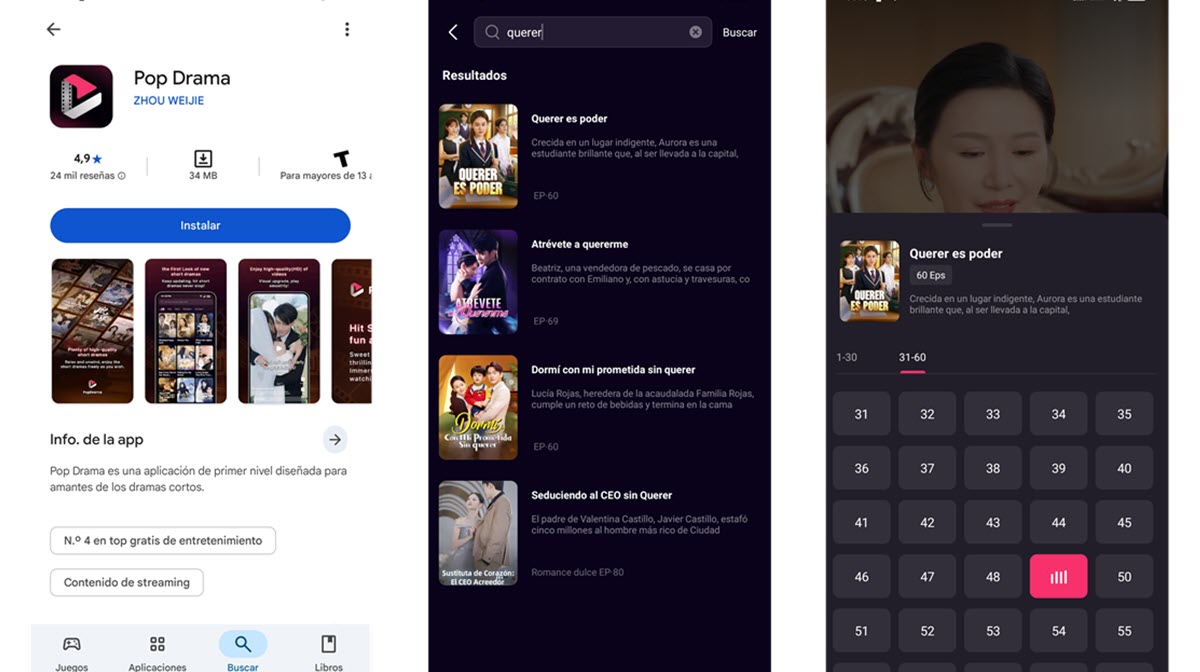Play episode 55
Image resolution: width=1200 pixels, height=672 pixels.
point(1124,631)
